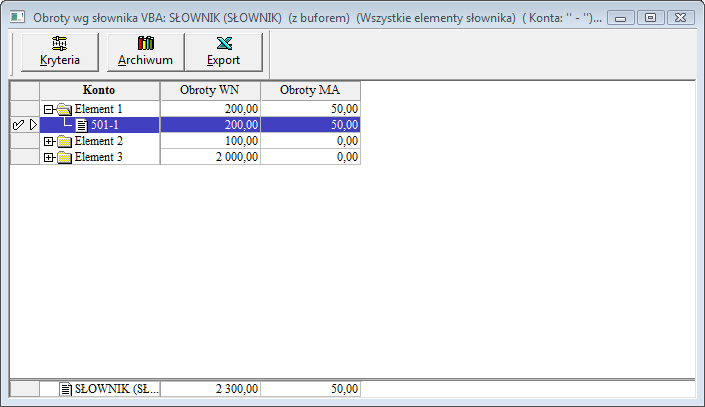Screen dimensions: 705x407
Task: Export data using the Export button
Action: (223, 52)
